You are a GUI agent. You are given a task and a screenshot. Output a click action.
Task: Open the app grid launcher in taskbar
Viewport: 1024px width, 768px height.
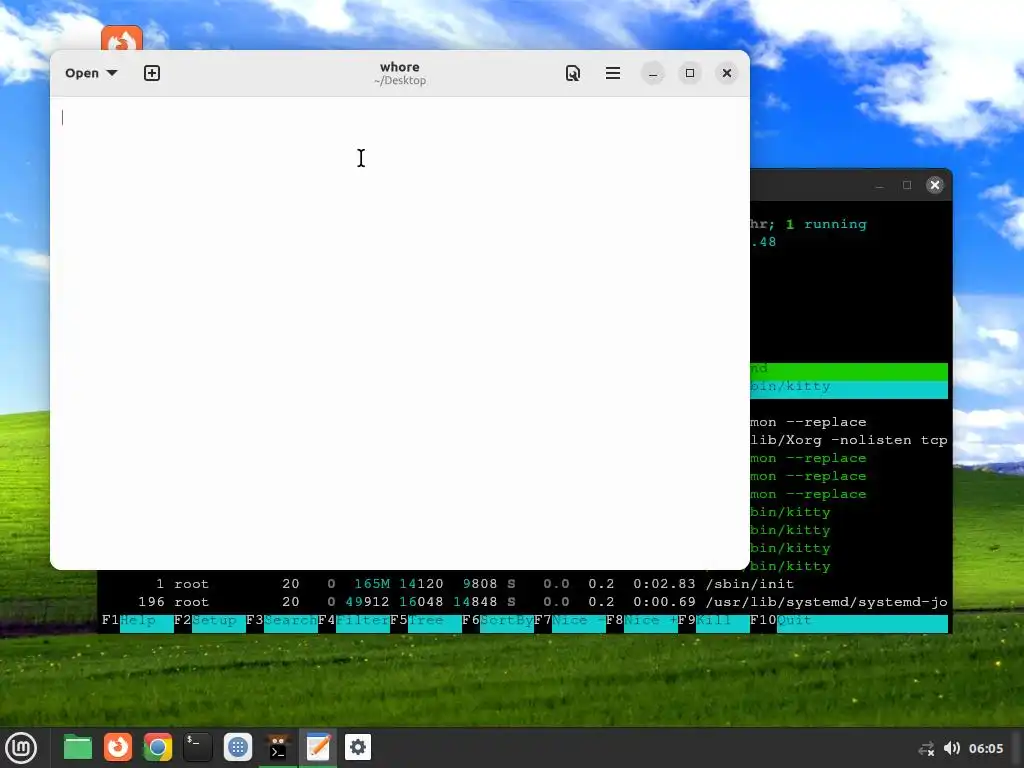tap(238, 748)
